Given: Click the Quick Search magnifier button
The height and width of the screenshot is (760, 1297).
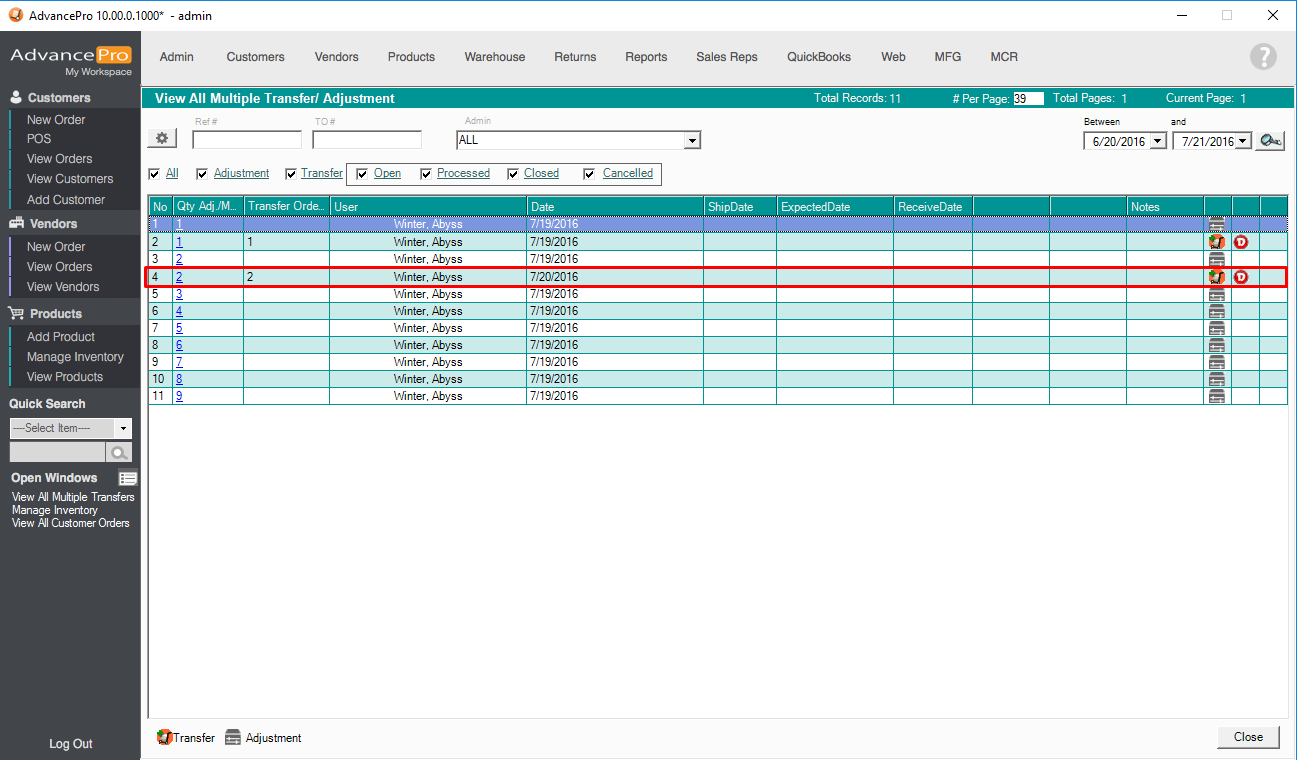Looking at the screenshot, I should (x=121, y=453).
